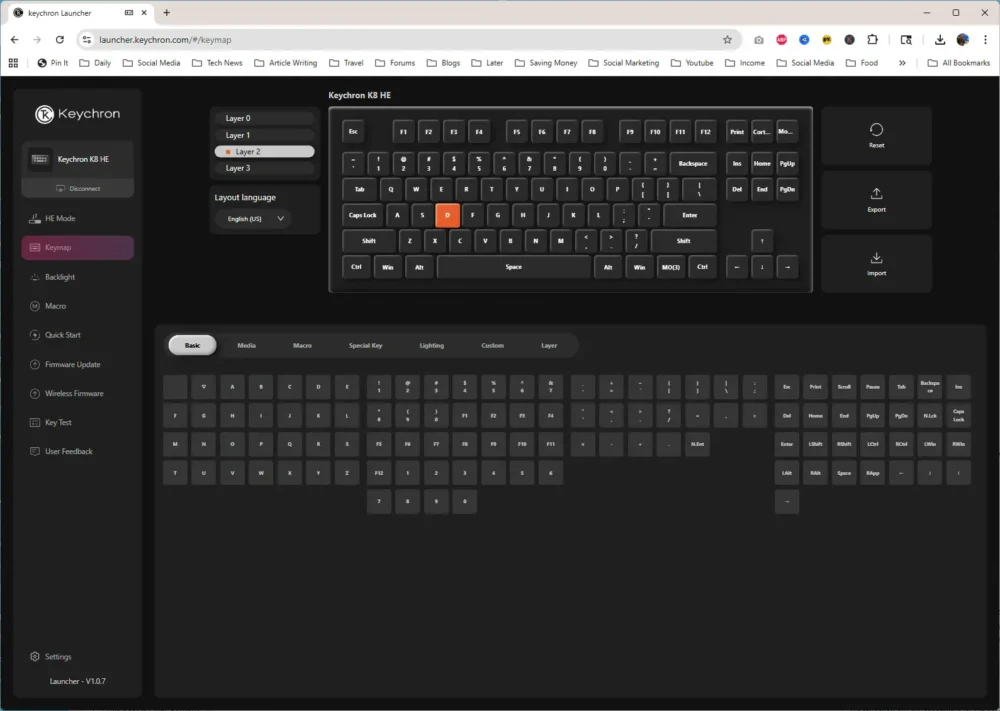Open the browser extensions puzzle icon

(872, 40)
